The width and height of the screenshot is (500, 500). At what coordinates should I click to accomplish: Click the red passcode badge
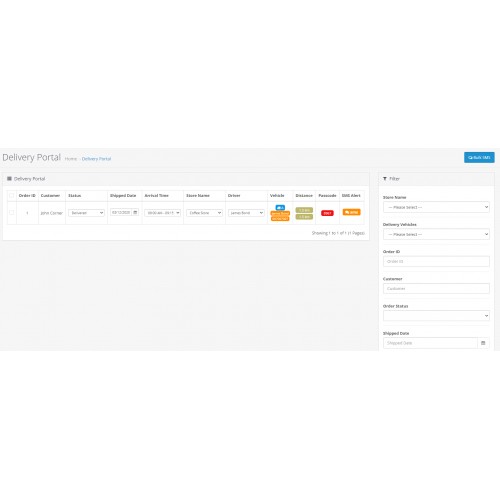coord(327,213)
